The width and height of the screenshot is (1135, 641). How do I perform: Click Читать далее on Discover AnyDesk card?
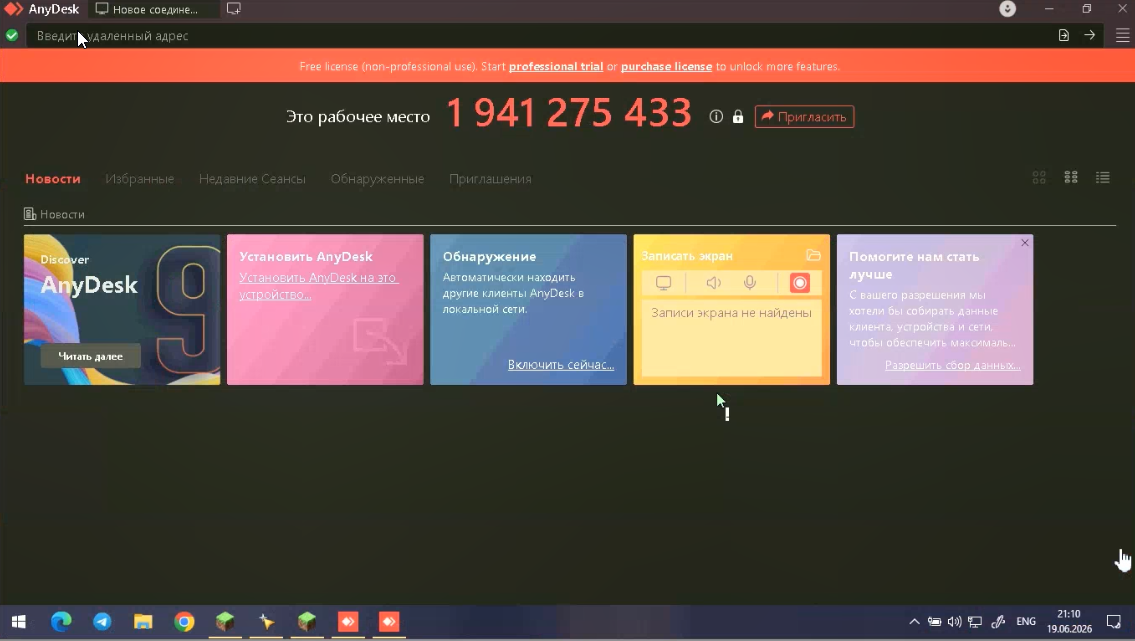click(90, 356)
